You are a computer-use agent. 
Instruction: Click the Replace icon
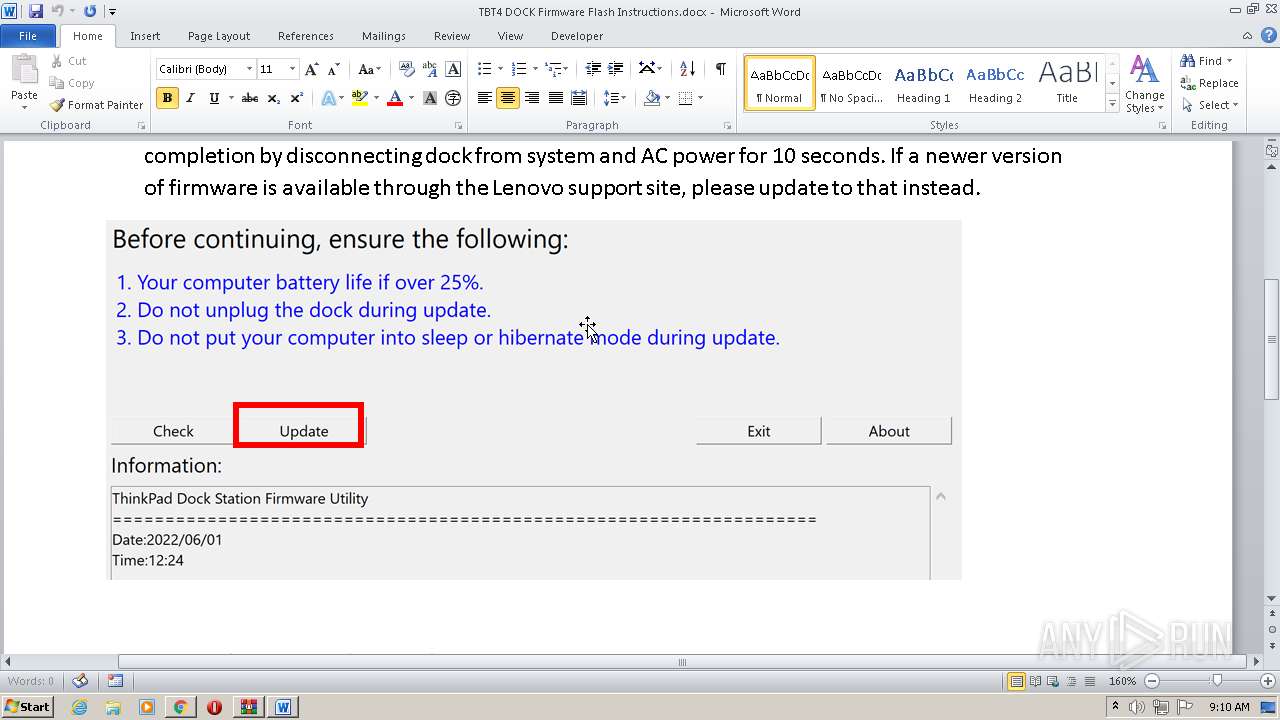pos(1209,83)
